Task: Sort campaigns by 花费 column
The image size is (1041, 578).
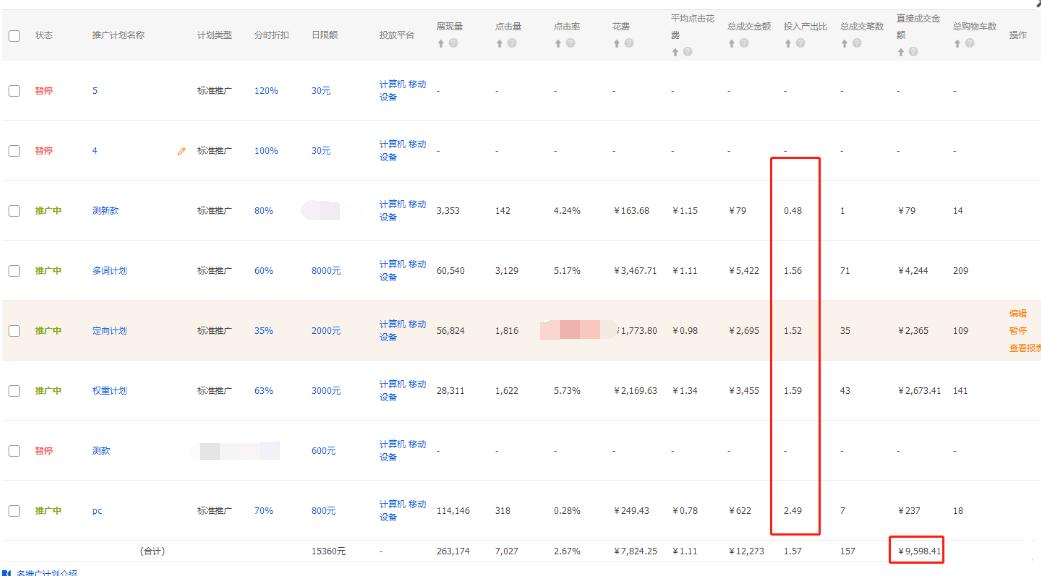Action: tap(617, 44)
